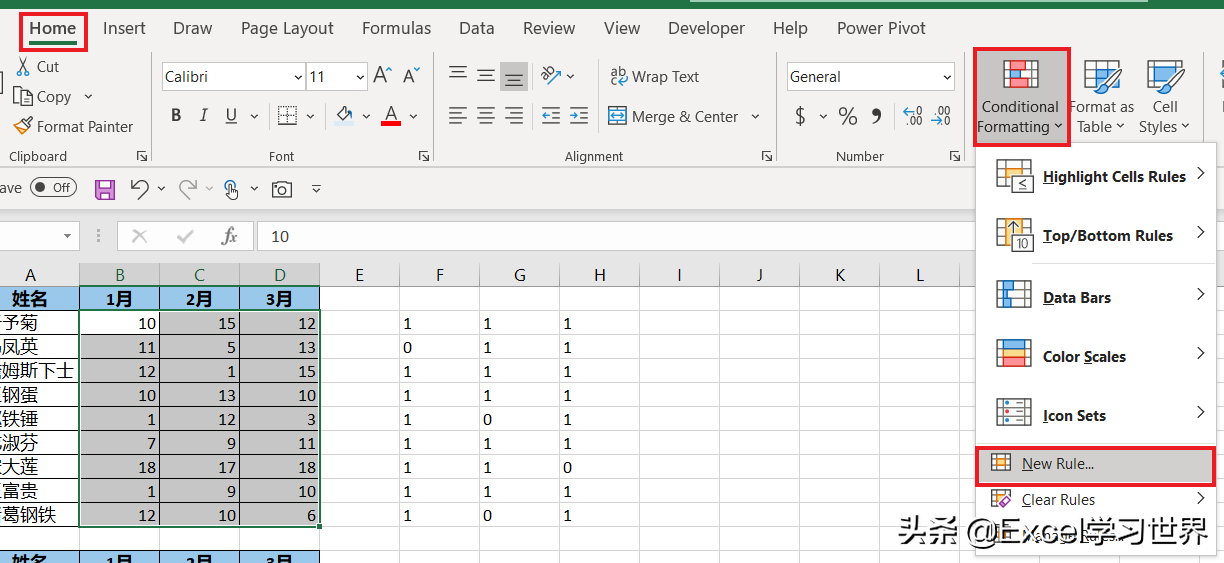Open Color Scales submenu
This screenshot has width=1224, height=563.
click(x=1096, y=356)
